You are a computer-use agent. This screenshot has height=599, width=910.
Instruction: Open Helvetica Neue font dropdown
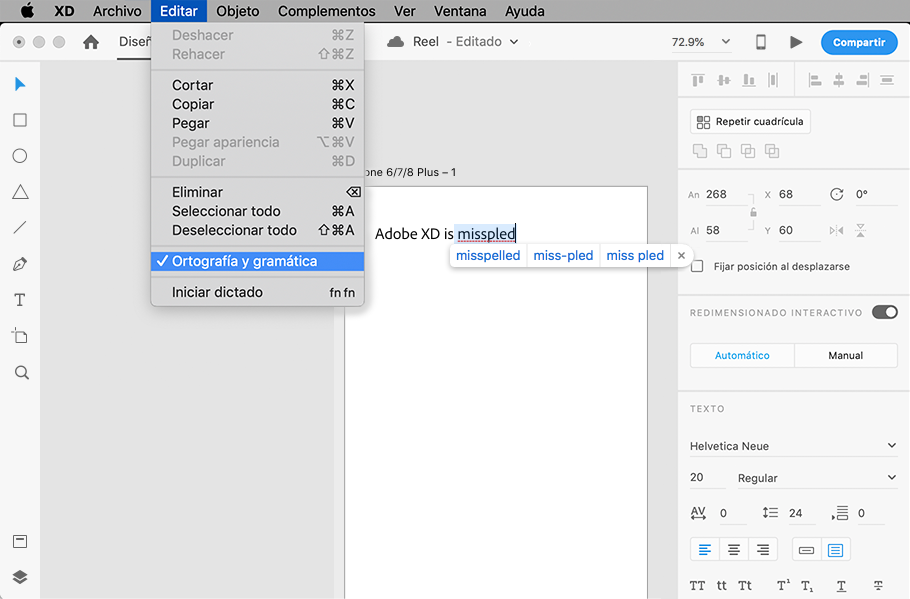[793, 446]
